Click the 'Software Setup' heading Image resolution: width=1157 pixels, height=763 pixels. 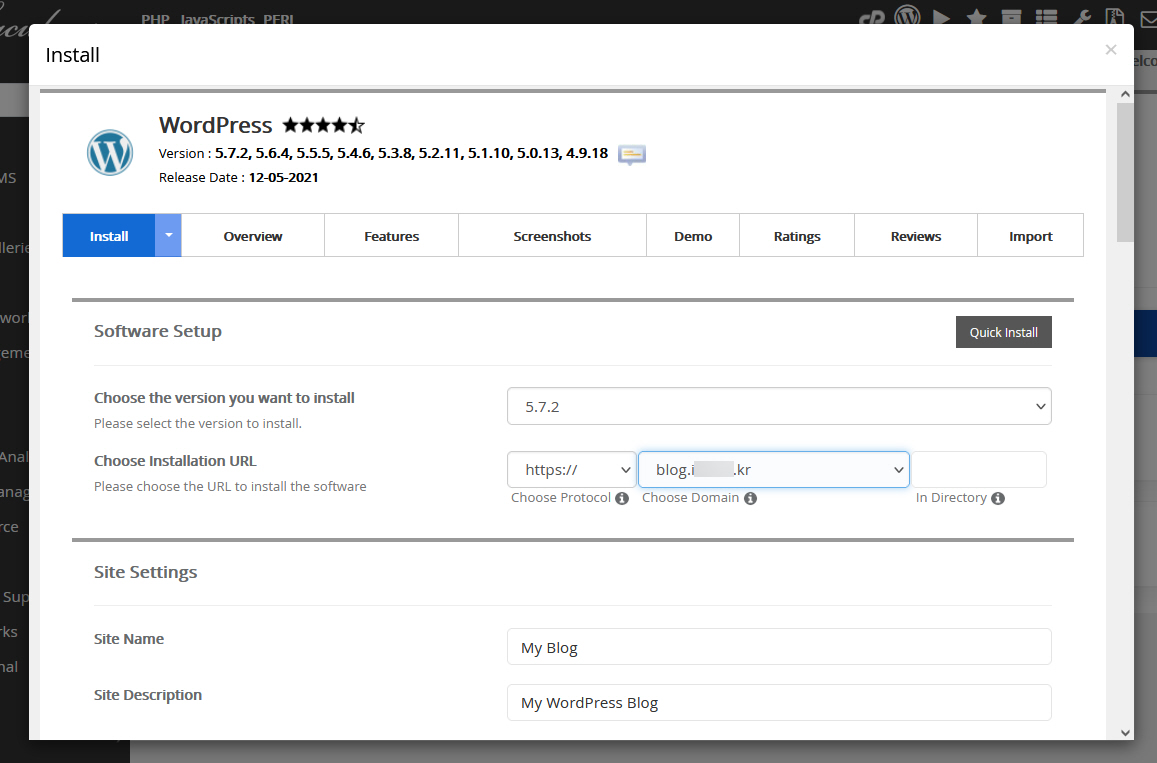tap(158, 331)
